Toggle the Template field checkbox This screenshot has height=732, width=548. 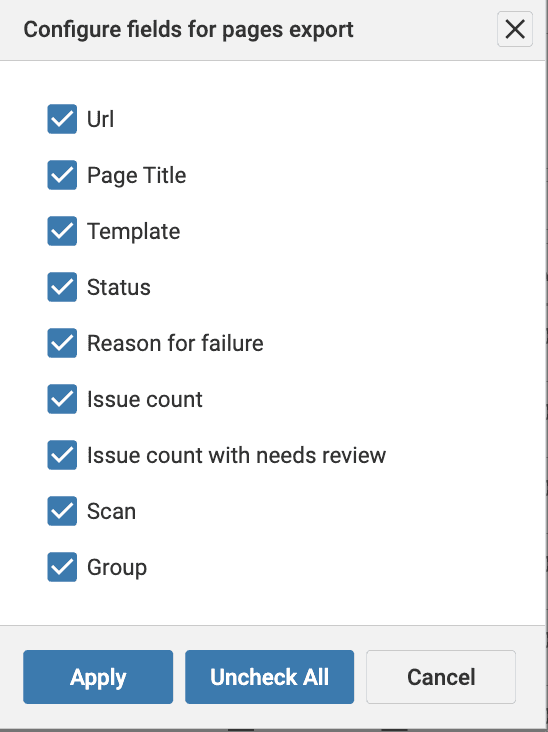[x=62, y=231]
